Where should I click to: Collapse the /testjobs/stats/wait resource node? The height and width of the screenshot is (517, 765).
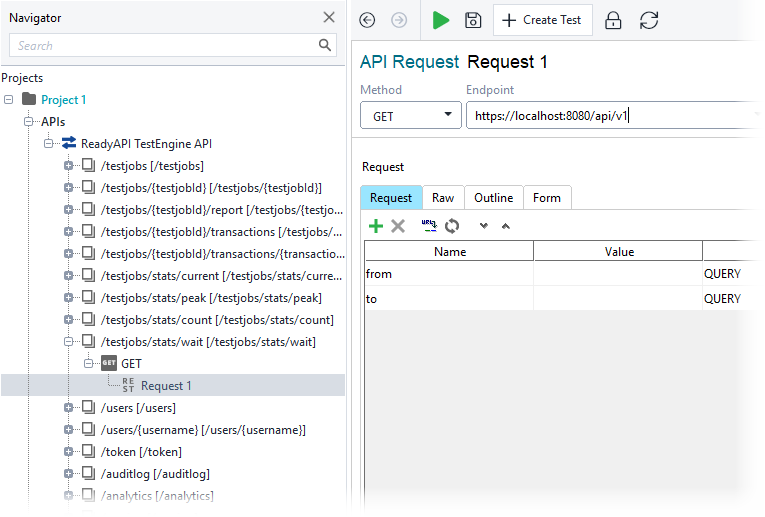tap(68, 342)
